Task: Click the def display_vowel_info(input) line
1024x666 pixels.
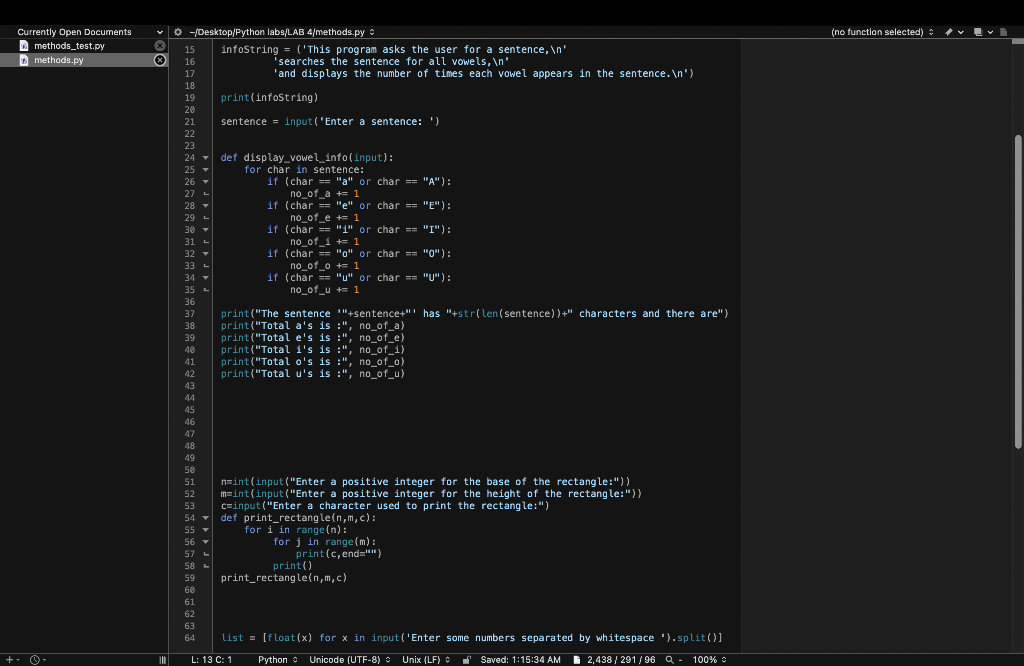Action: point(307,158)
